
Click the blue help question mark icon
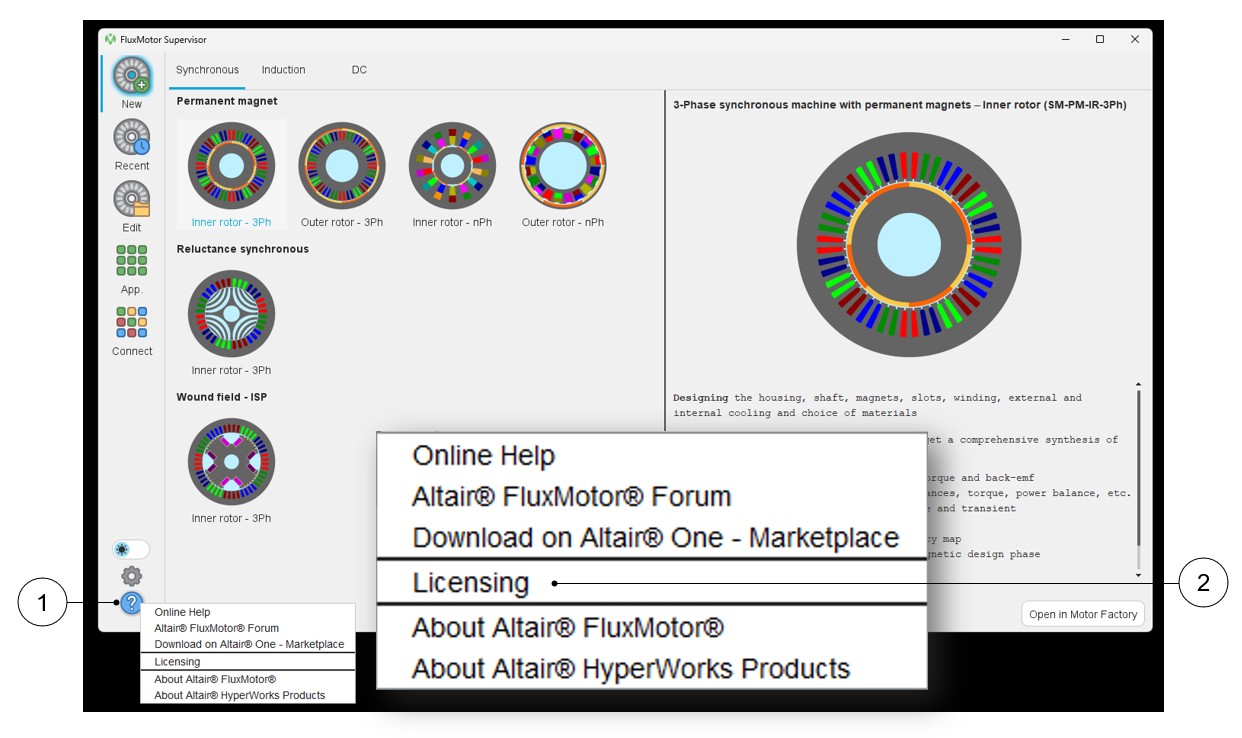click(132, 603)
